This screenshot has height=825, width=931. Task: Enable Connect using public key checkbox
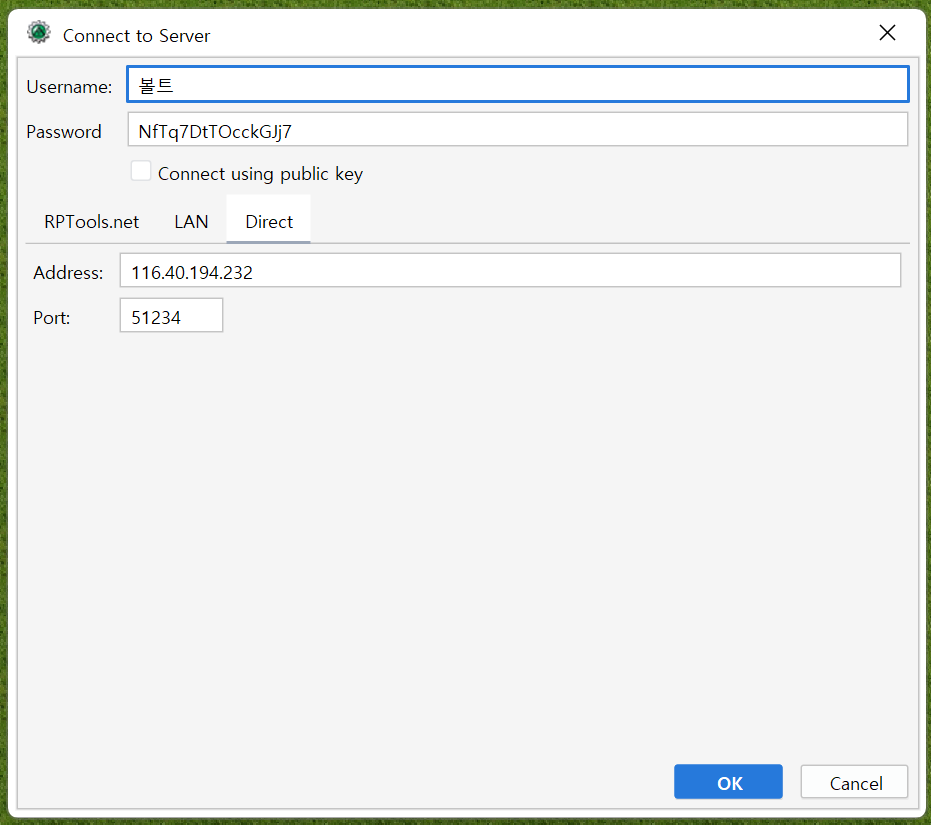pos(141,171)
